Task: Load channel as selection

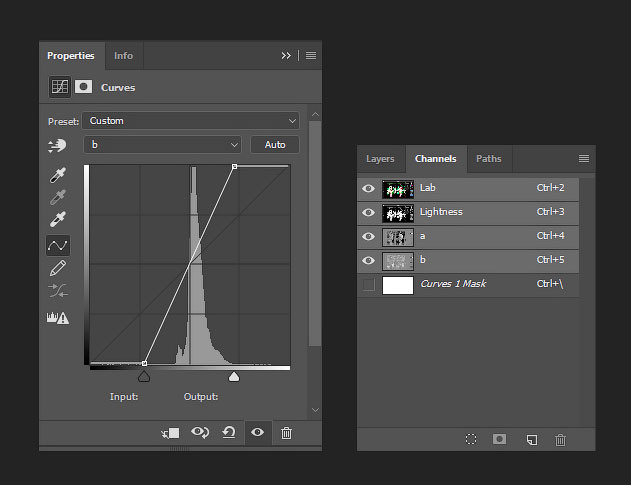Action: 471,439
